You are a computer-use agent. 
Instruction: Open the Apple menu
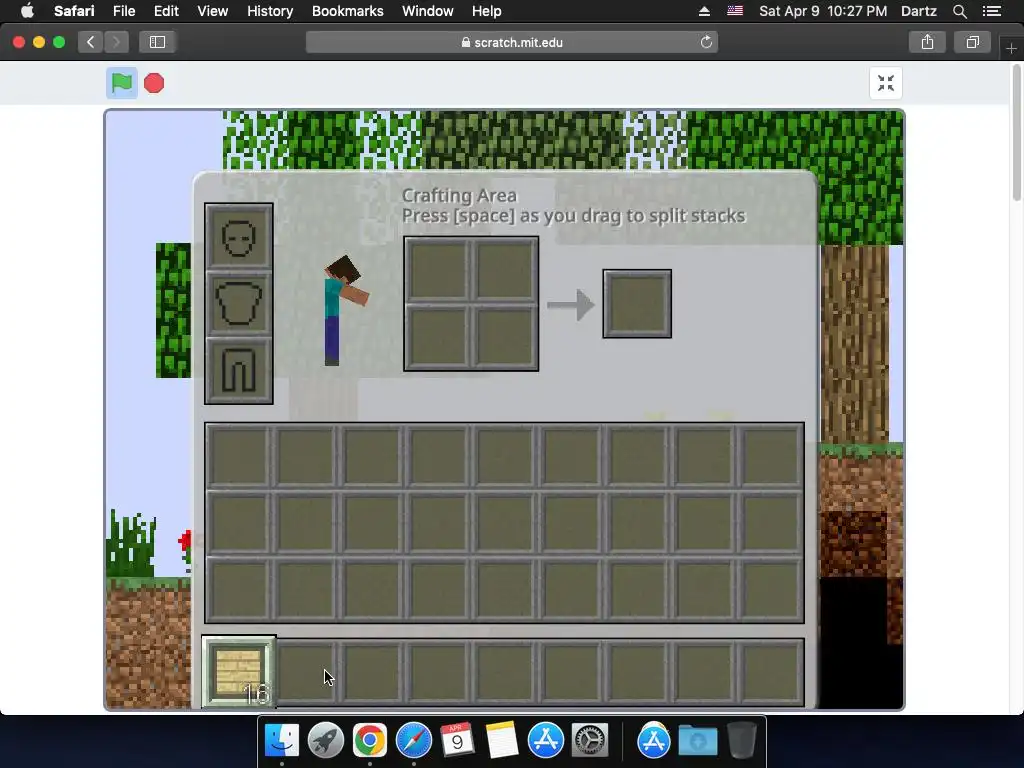[27, 11]
